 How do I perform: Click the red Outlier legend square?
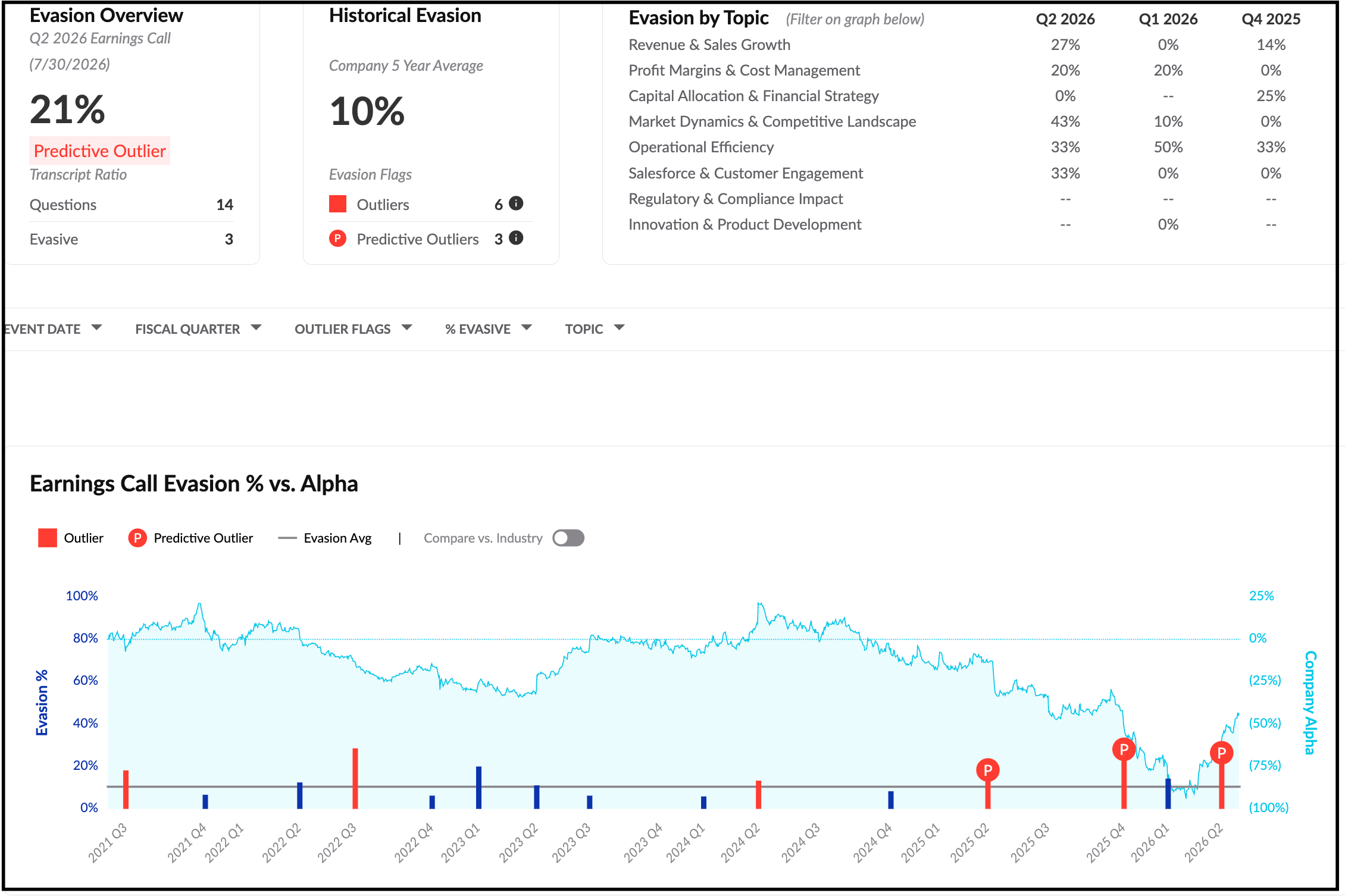coord(48,538)
